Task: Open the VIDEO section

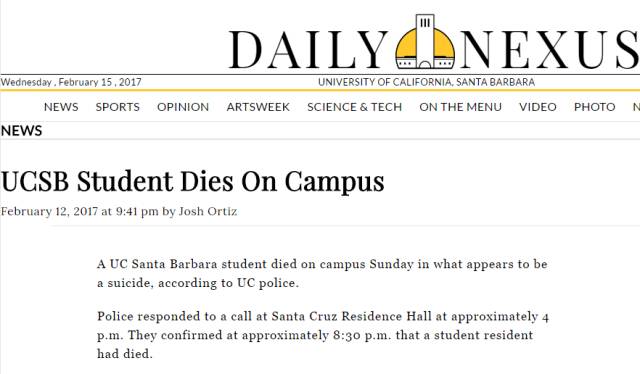Action: pyautogui.click(x=538, y=107)
